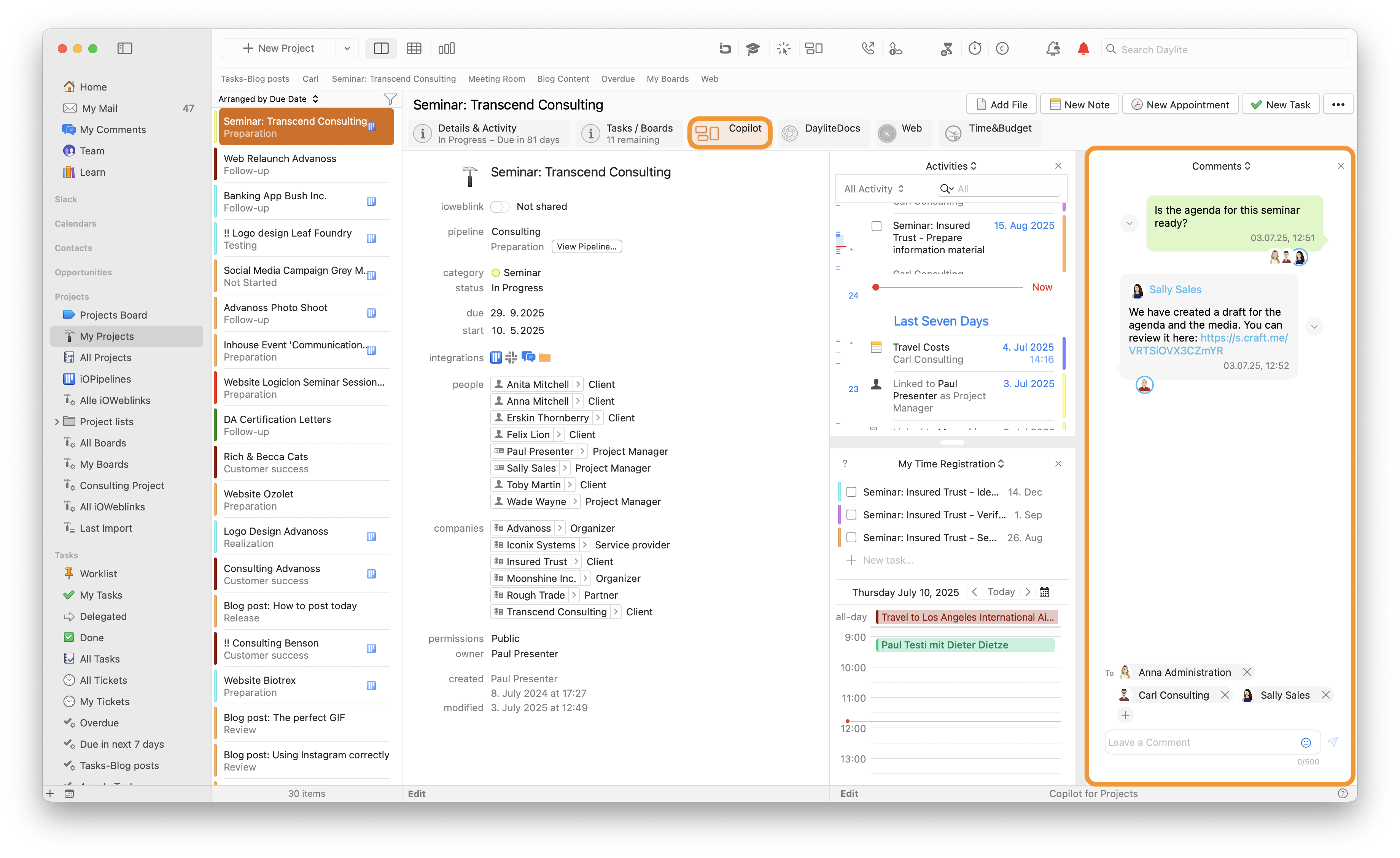This screenshot has height=858, width=1400.
Task: Check the Insured Trust - Ide... task
Action: click(851, 492)
